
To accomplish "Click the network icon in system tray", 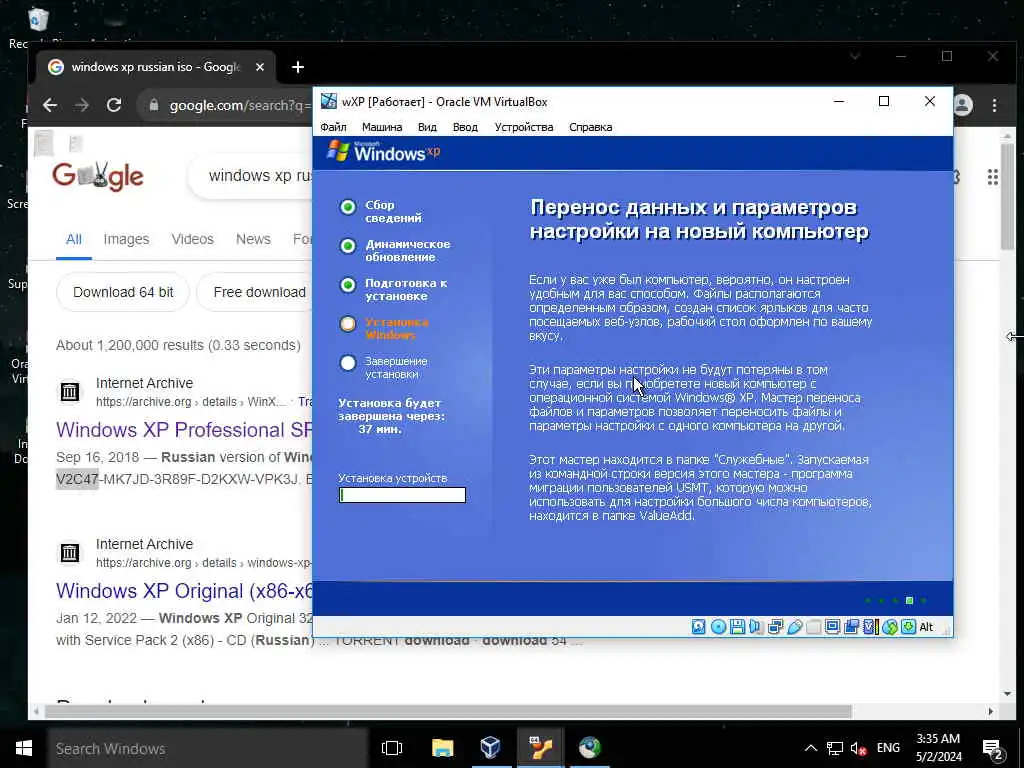I will coord(835,748).
